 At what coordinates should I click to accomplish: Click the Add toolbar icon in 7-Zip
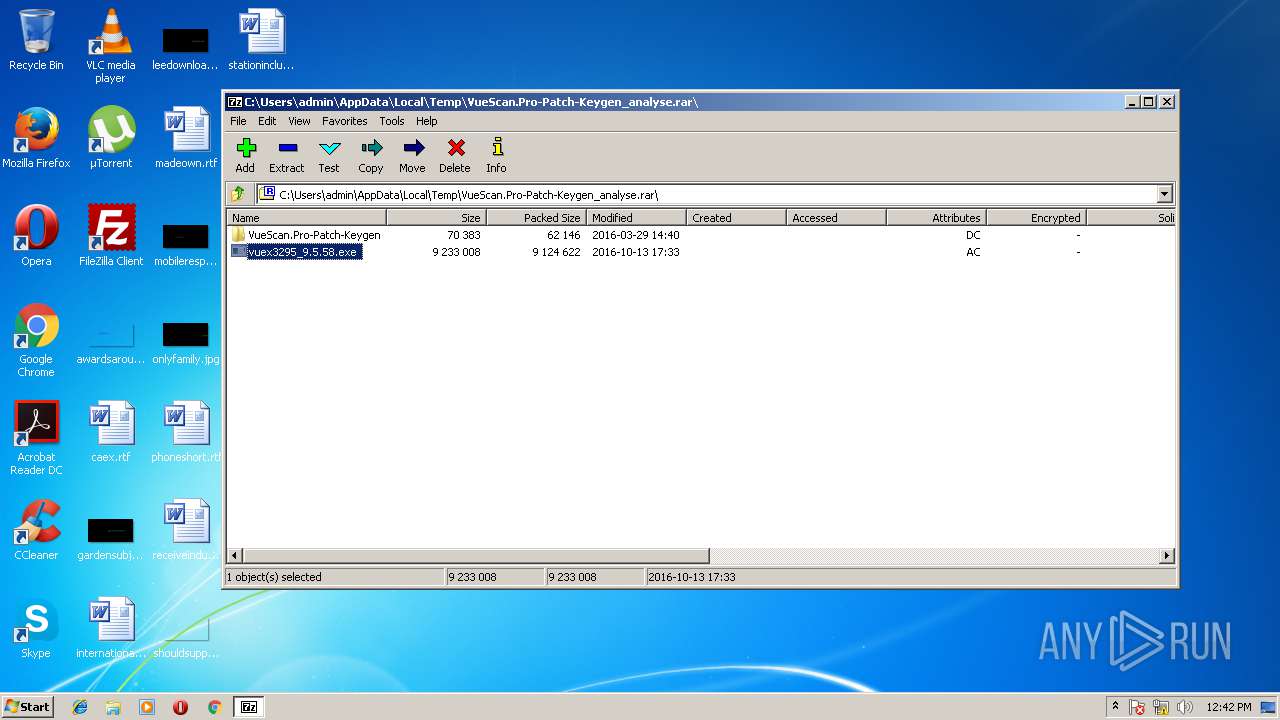pyautogui.click(x=245, y=155)
